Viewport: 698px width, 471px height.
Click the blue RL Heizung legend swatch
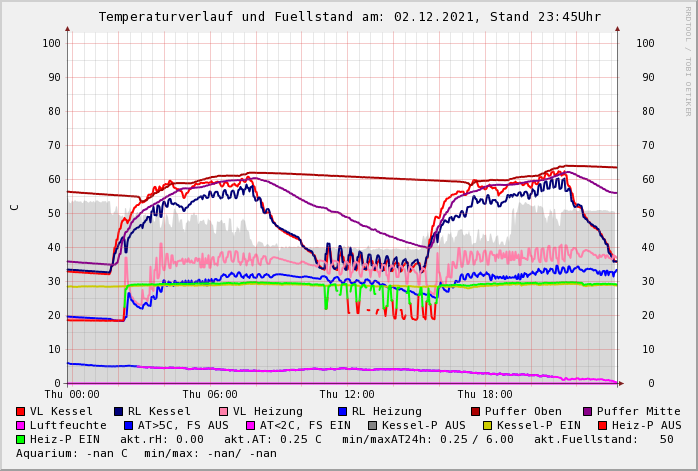[342, 411]
